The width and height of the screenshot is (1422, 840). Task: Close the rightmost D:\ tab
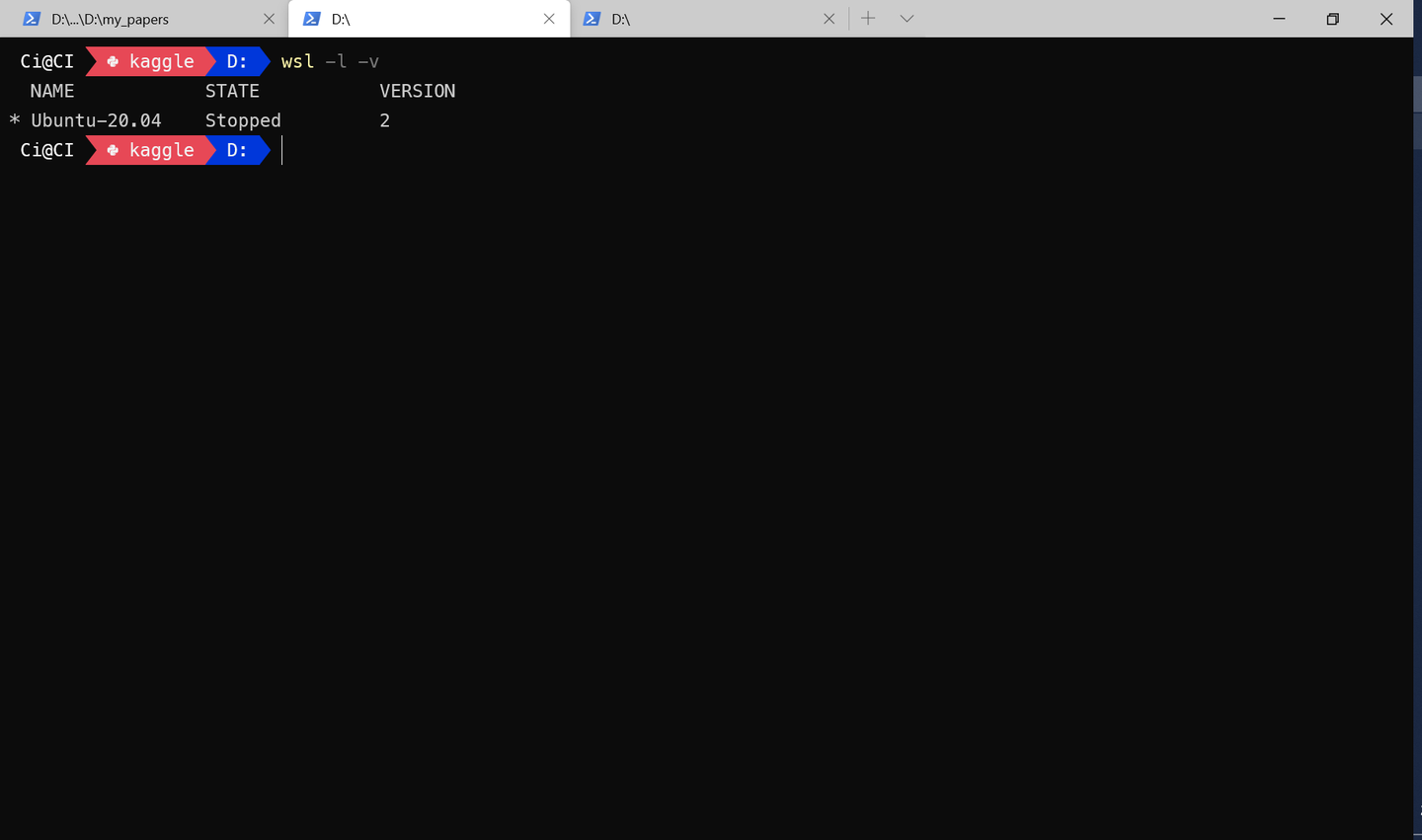[x=829, y=18]
